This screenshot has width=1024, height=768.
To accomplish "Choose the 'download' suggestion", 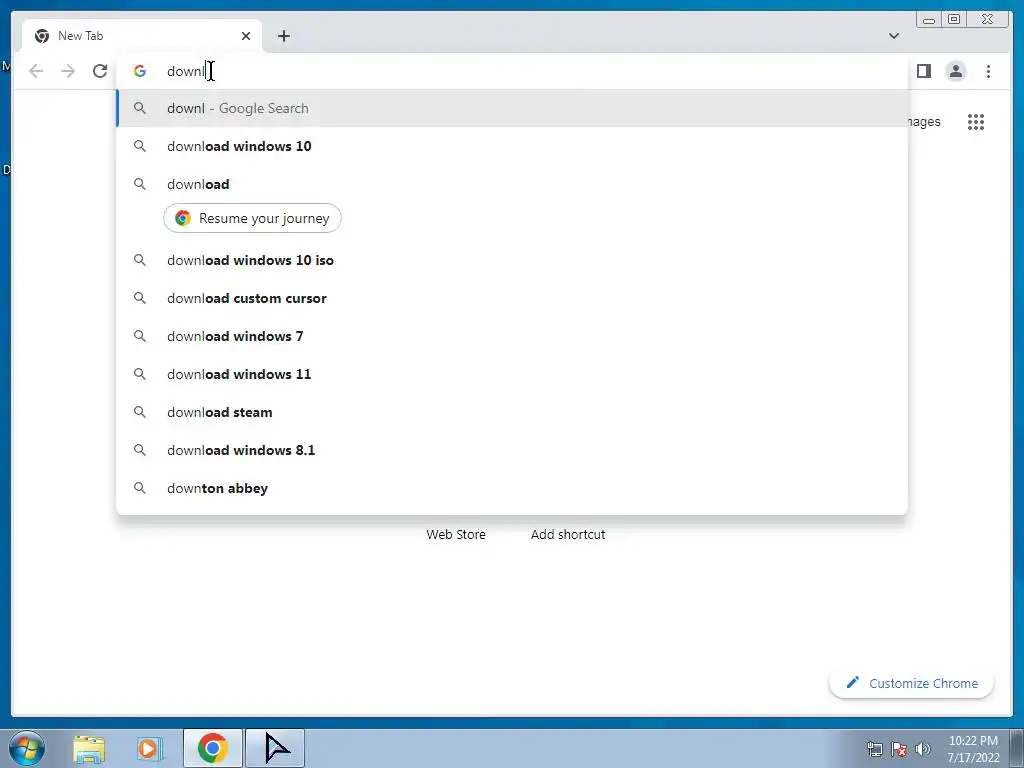I will click(512, 184).
